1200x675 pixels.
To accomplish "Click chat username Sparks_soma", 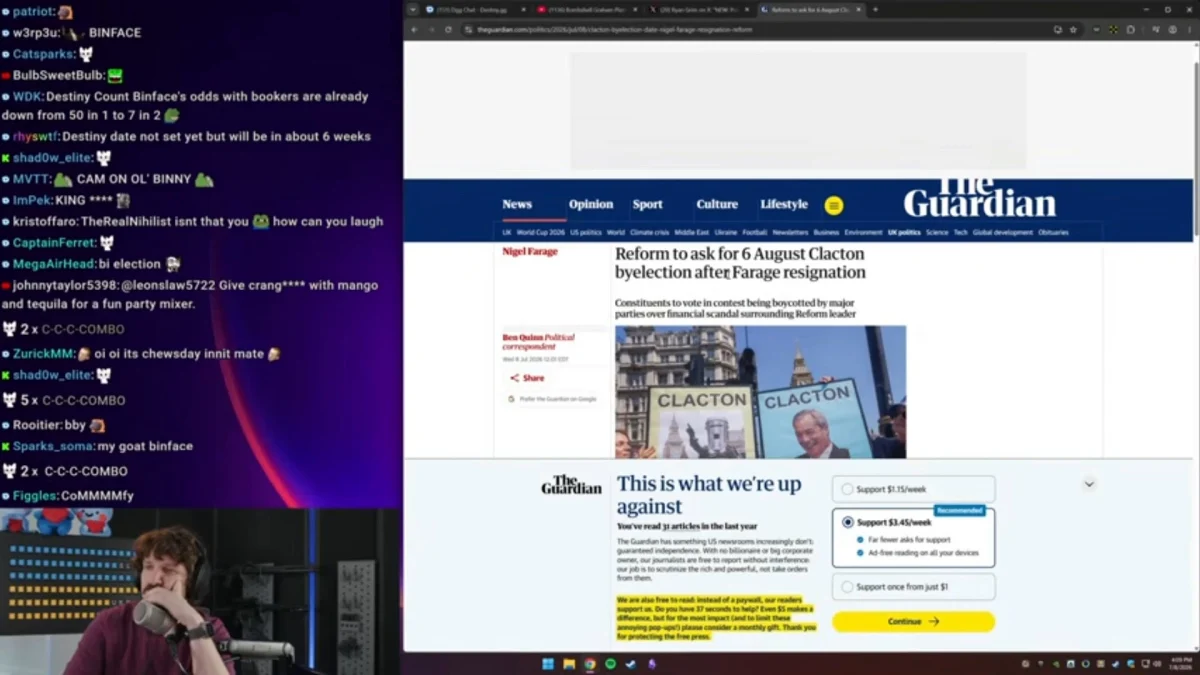I will (52, 446).
